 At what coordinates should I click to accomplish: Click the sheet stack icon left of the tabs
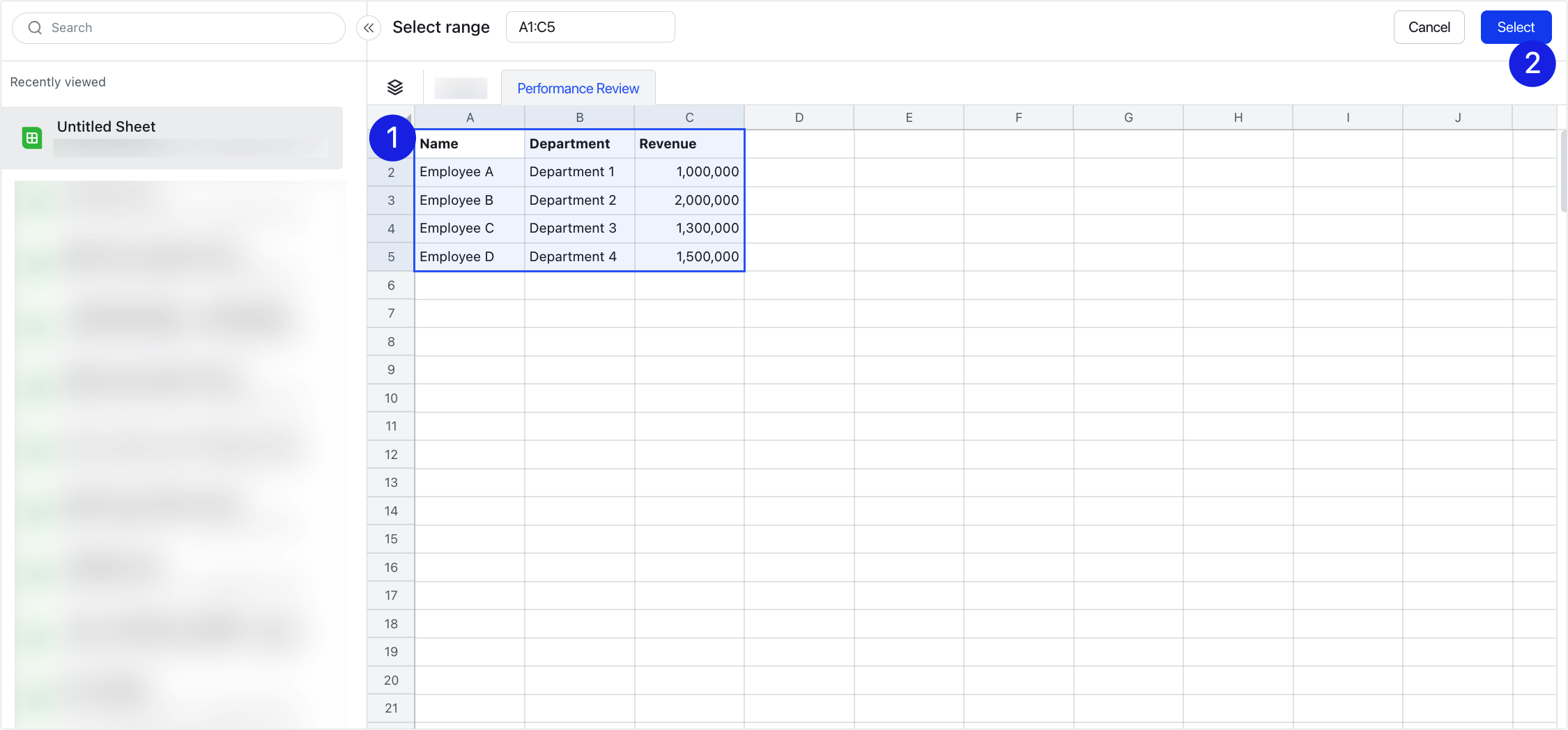395,87
